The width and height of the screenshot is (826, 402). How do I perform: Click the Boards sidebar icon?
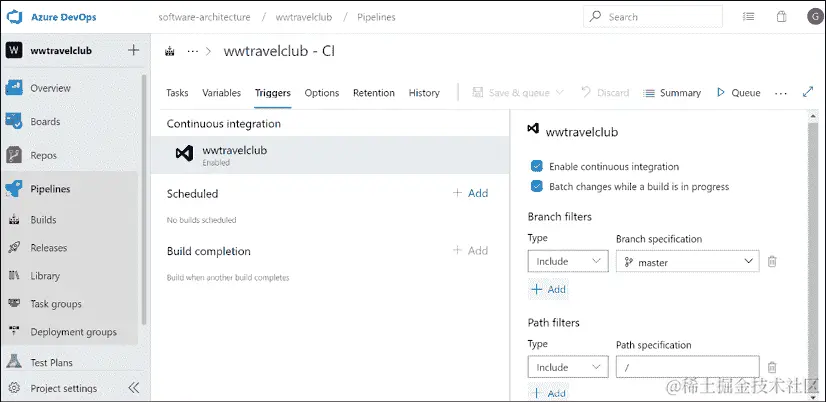[x=14, y=122]
